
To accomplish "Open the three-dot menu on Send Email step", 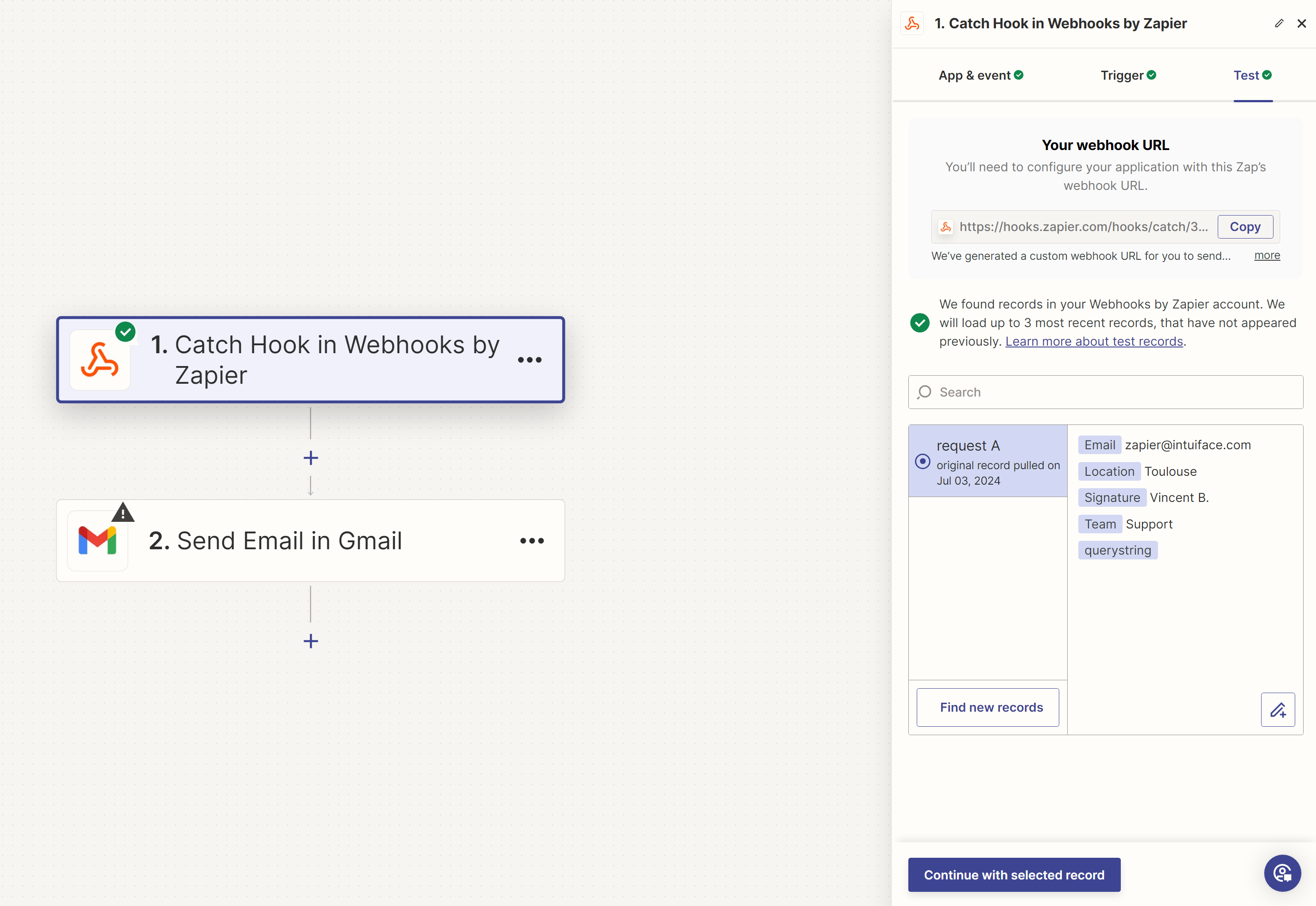I will point(532,541).
